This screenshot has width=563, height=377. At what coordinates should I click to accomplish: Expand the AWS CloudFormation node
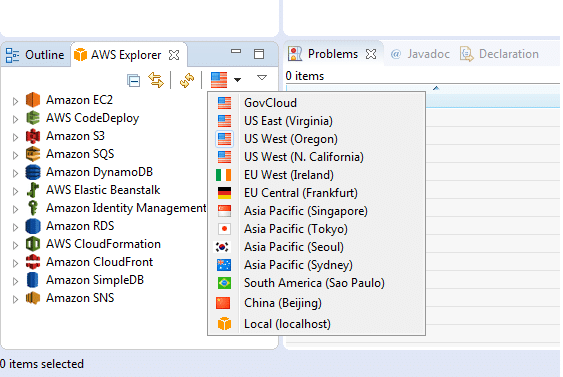[15, 245]
